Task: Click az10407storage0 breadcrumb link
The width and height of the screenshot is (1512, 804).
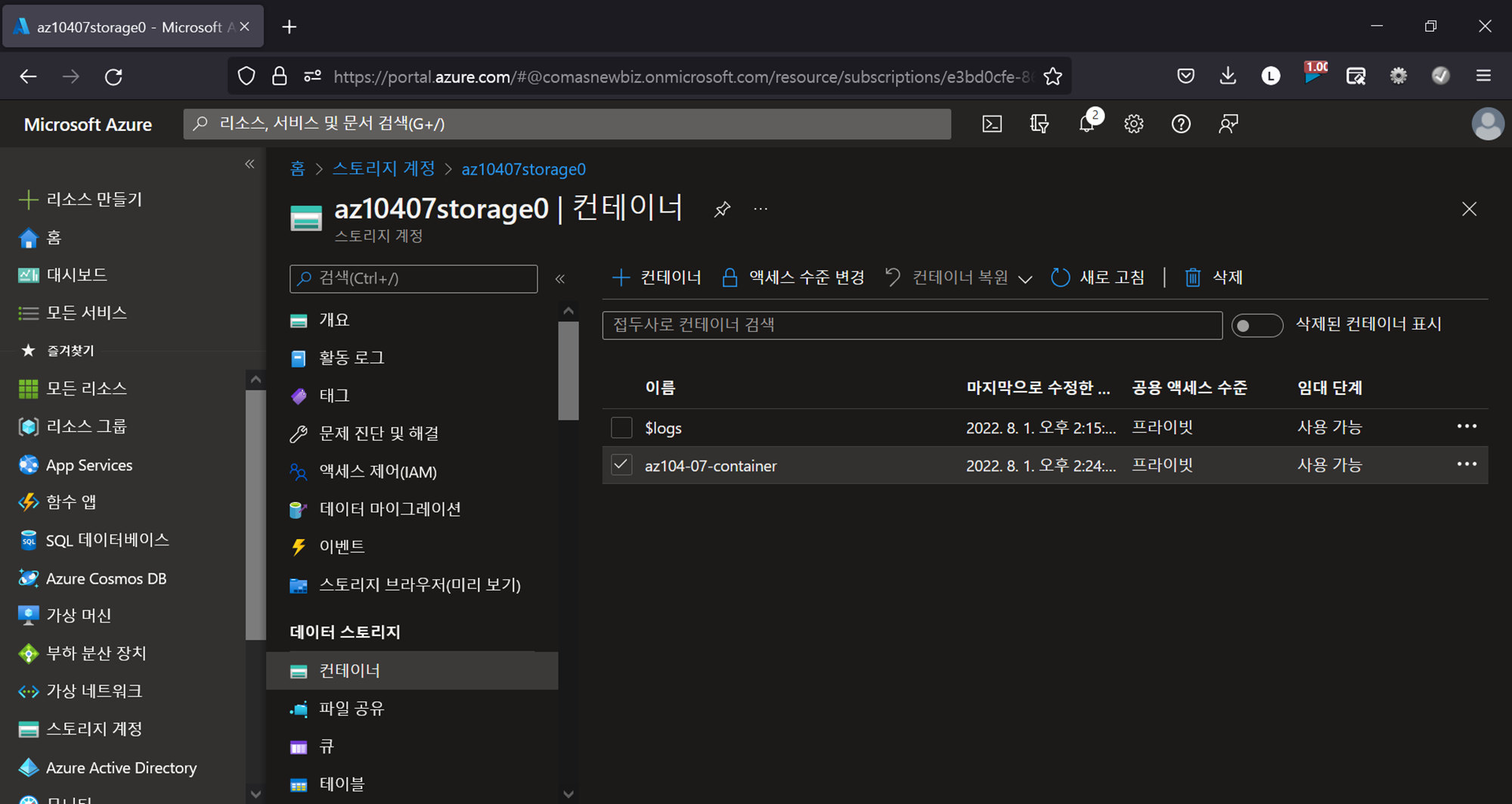Action: [523, 169]
